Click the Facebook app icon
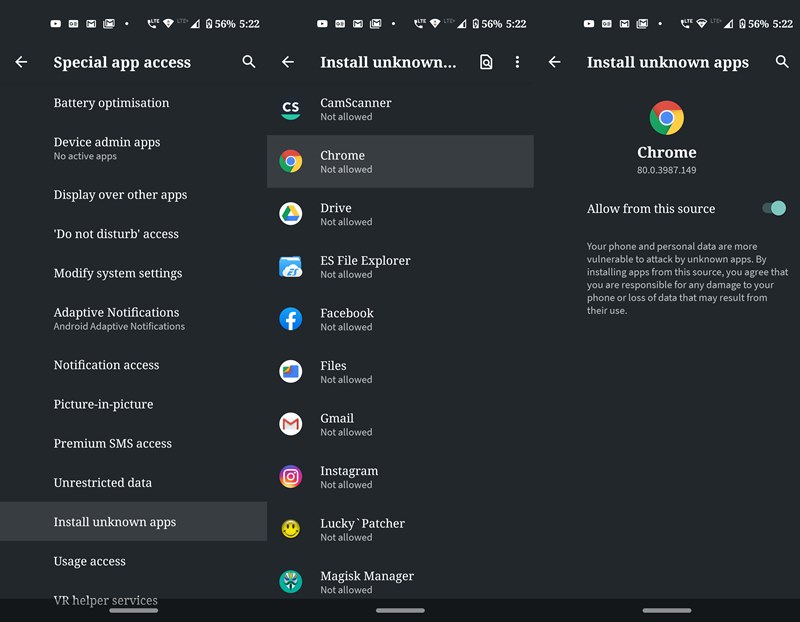The width and height of the screenshot is (800, 622). (290, 319)
